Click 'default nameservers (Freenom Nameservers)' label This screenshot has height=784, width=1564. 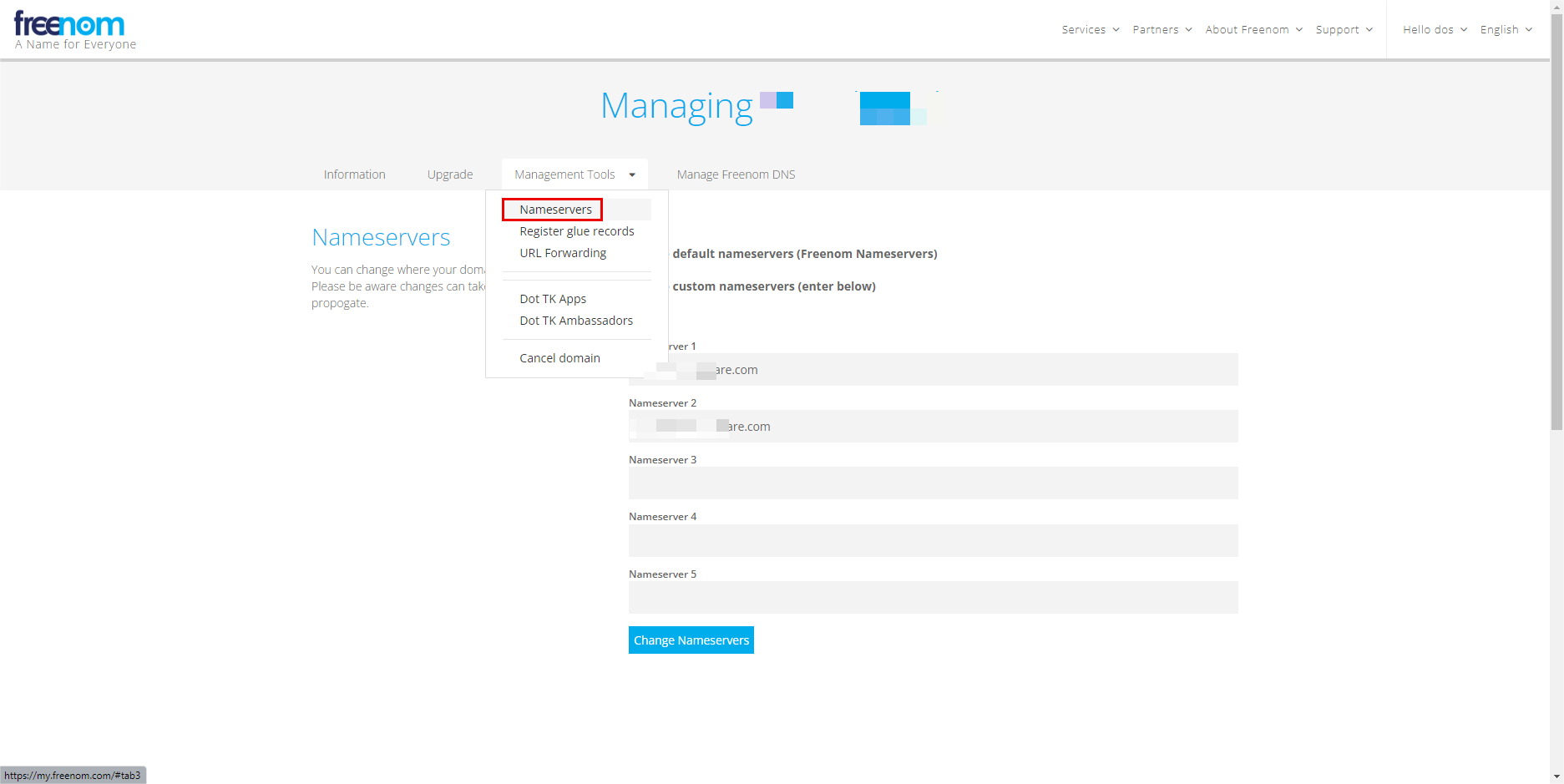pyautogui.click(x=805, y=254)
